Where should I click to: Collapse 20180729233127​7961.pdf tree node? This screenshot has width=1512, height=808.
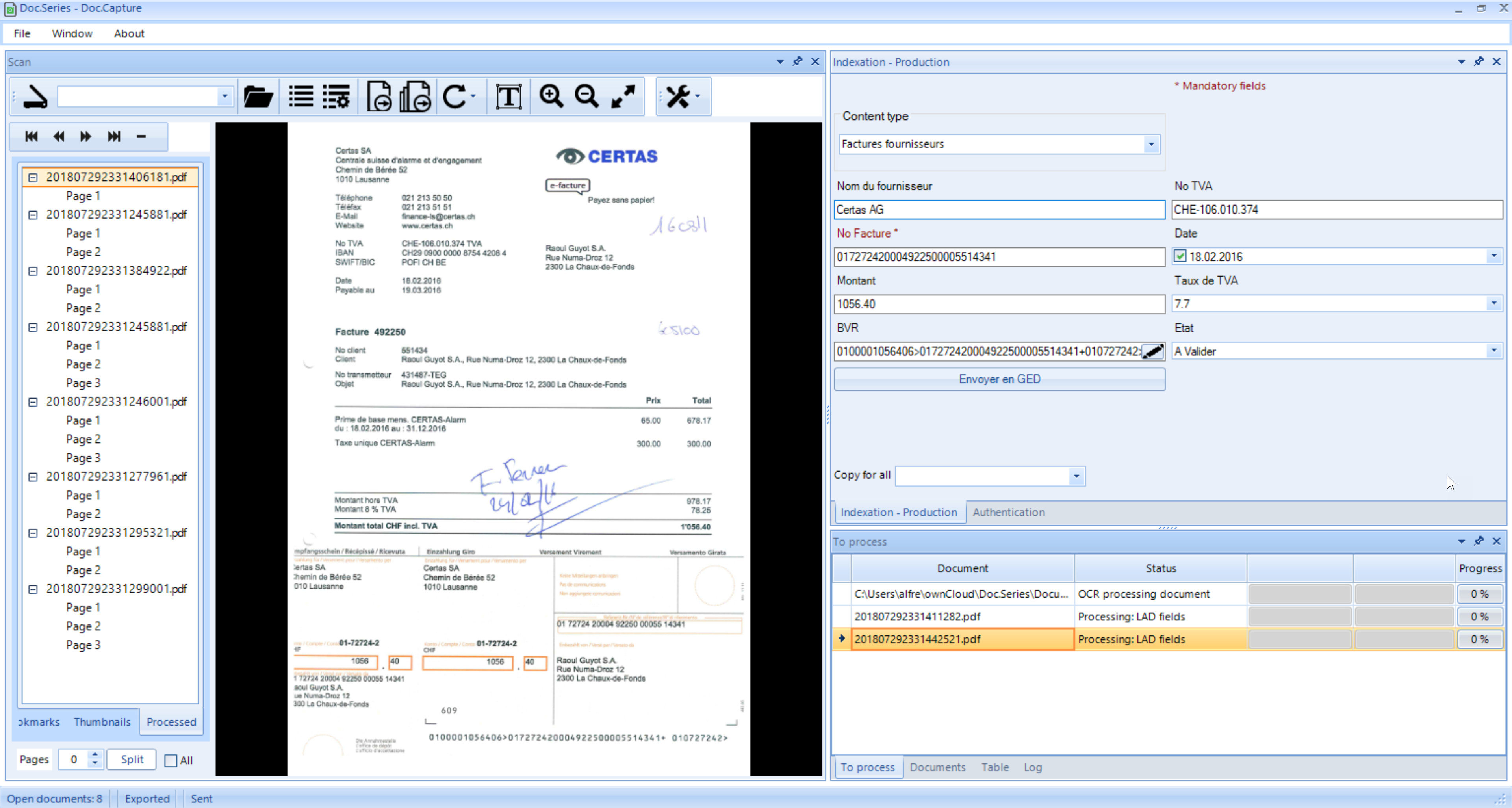[x=33, y=477]
